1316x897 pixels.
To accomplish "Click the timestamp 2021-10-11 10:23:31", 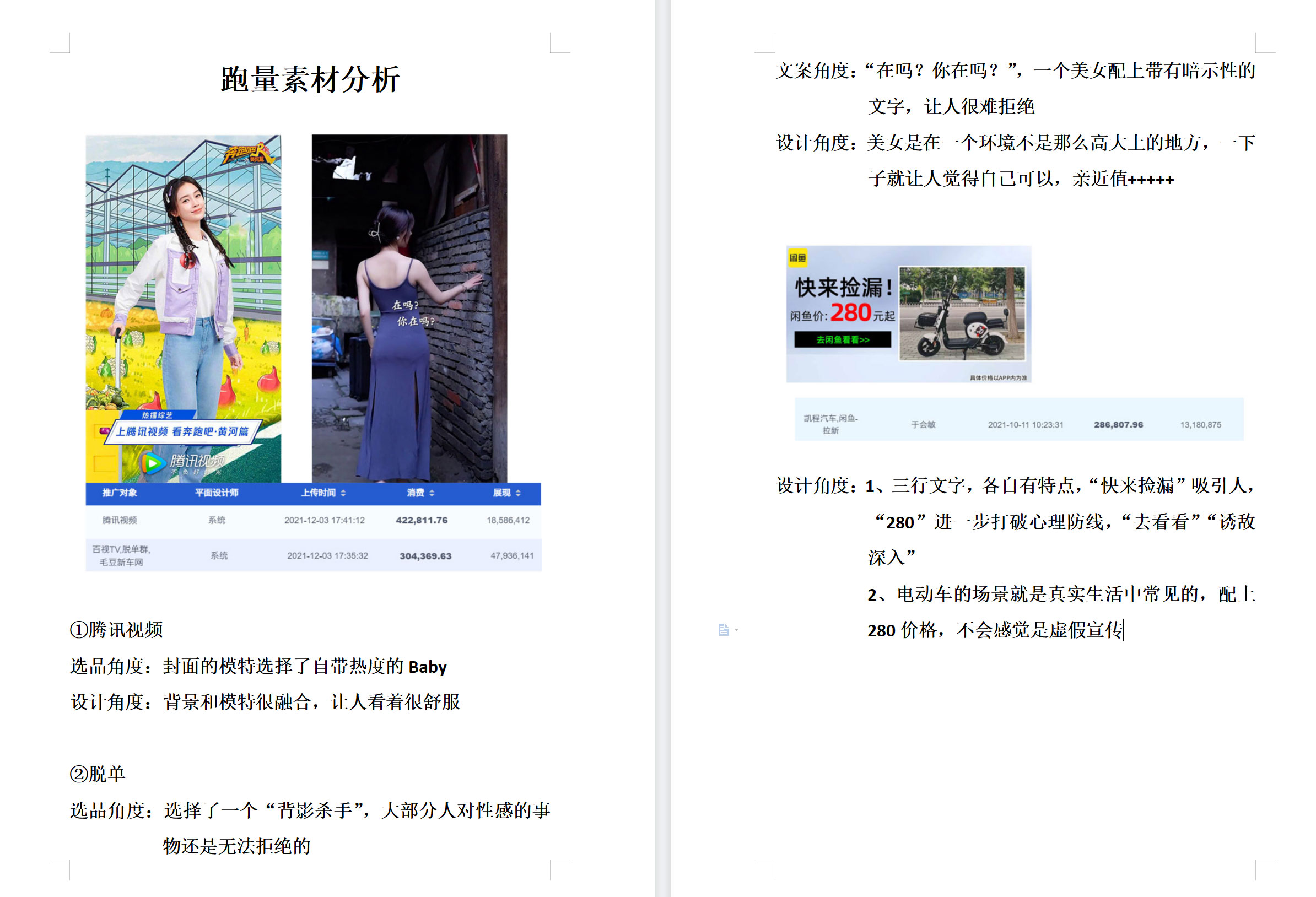I will coord(1026,425).
